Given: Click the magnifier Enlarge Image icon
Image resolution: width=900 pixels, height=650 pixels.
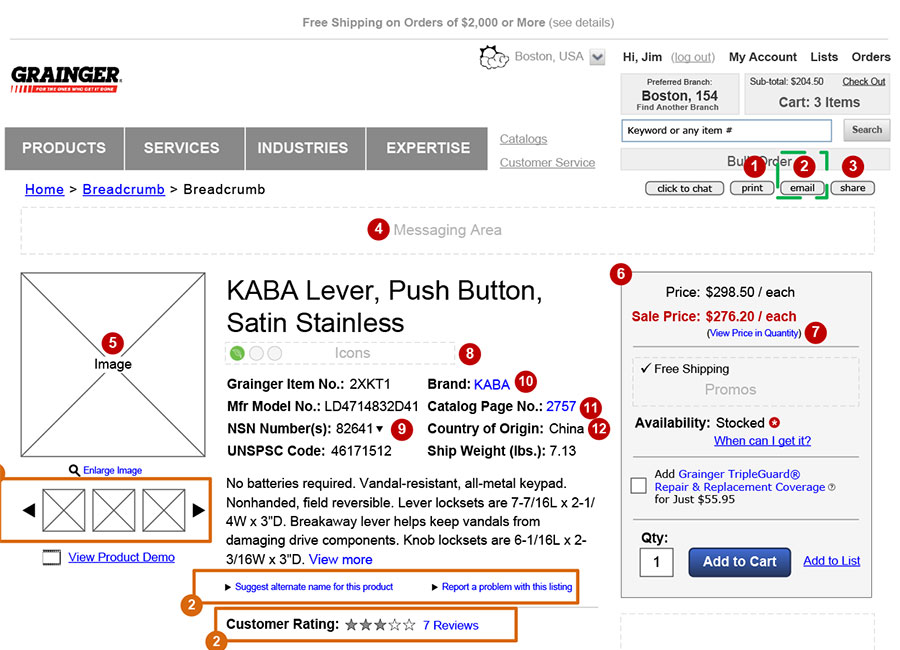Looking at the screenshot, I should tap(74, 470).
